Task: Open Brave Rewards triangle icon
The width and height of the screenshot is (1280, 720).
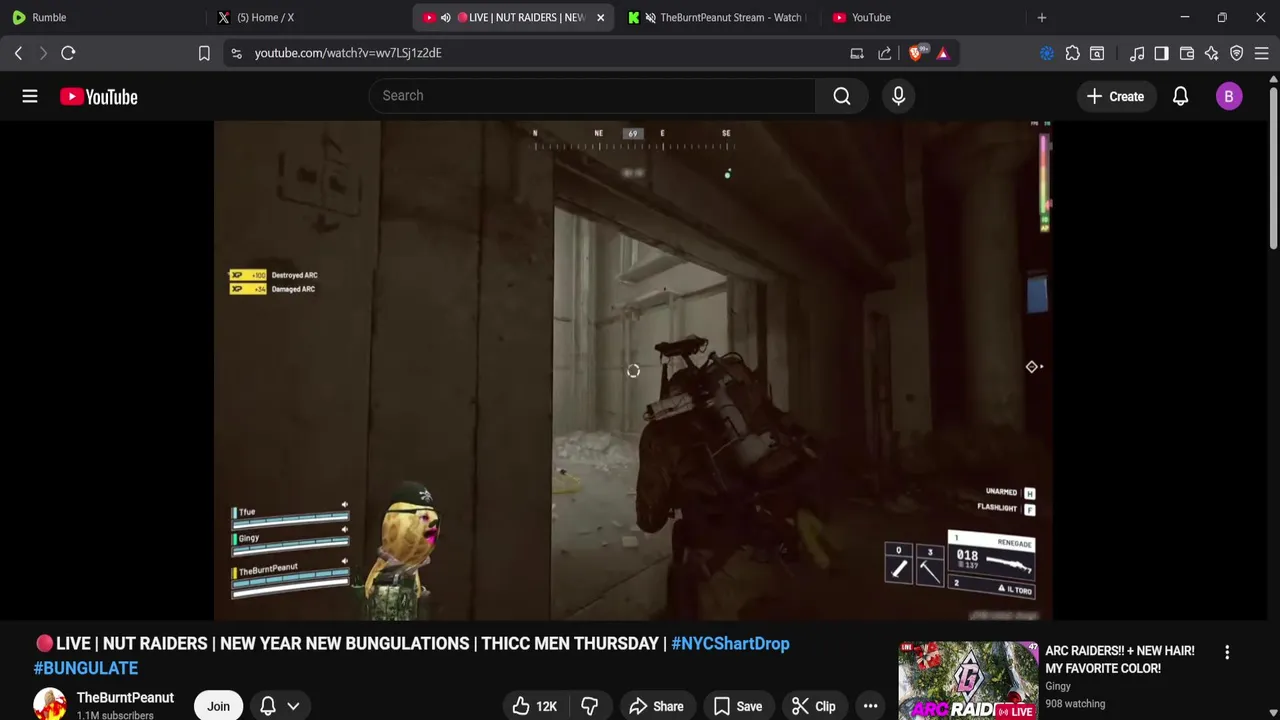Action: tap(943, 53)
